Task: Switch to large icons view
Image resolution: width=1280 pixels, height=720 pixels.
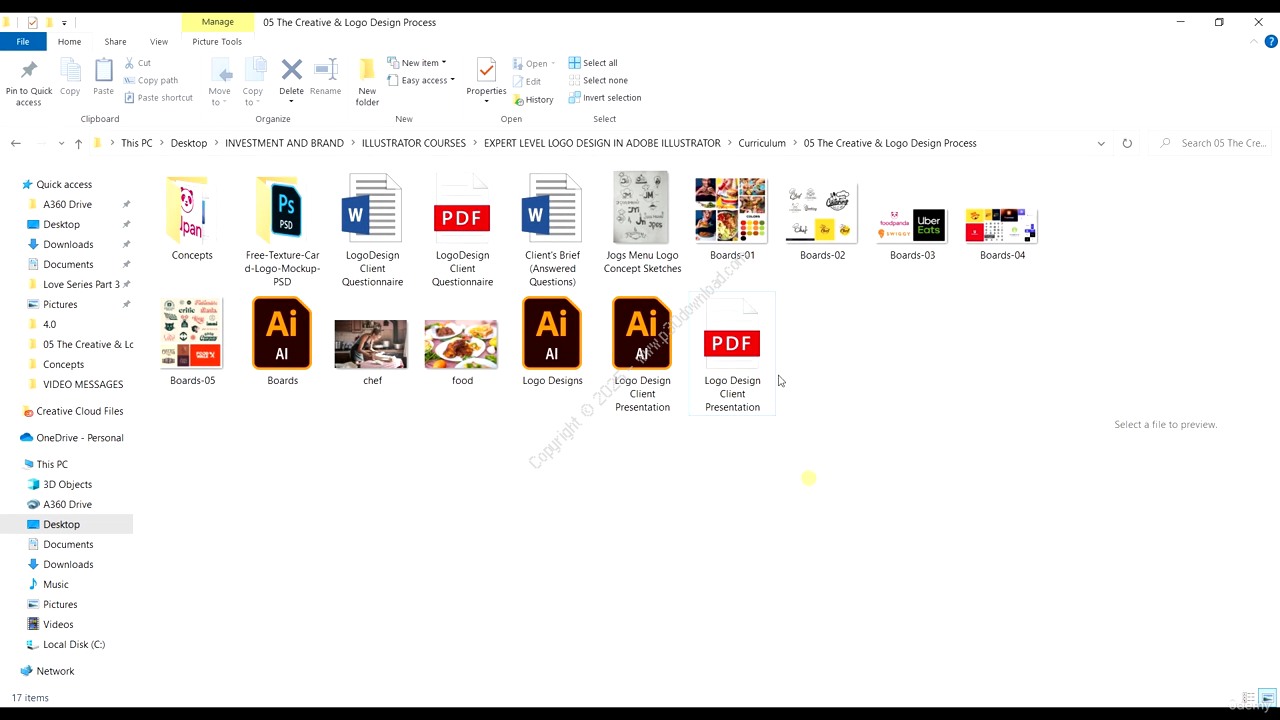Action: tap(1267, 697)
